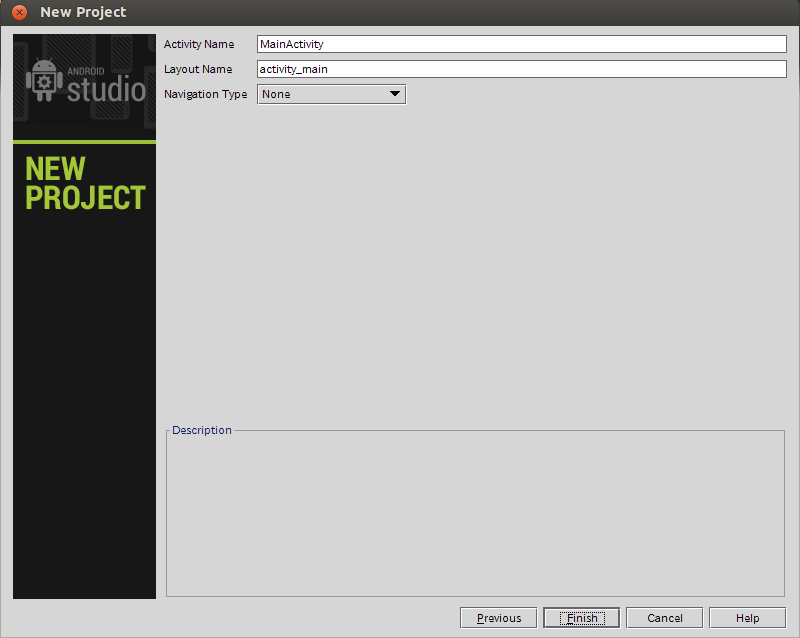Focus the Layout Name text field

tap(521, 69)
